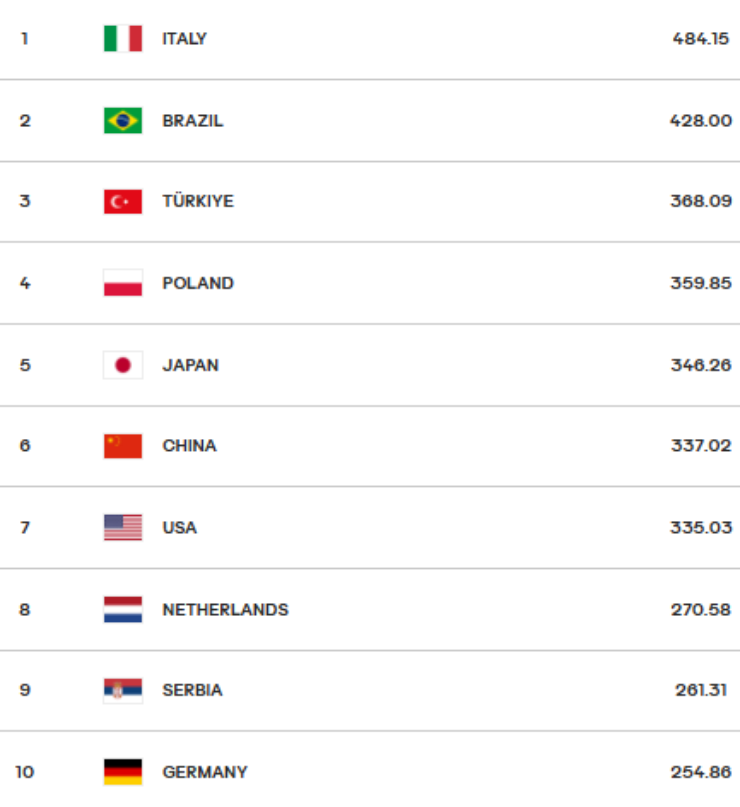740x807 pixels.
Task: Select the China flag icon
Action: tap(123, 446)
